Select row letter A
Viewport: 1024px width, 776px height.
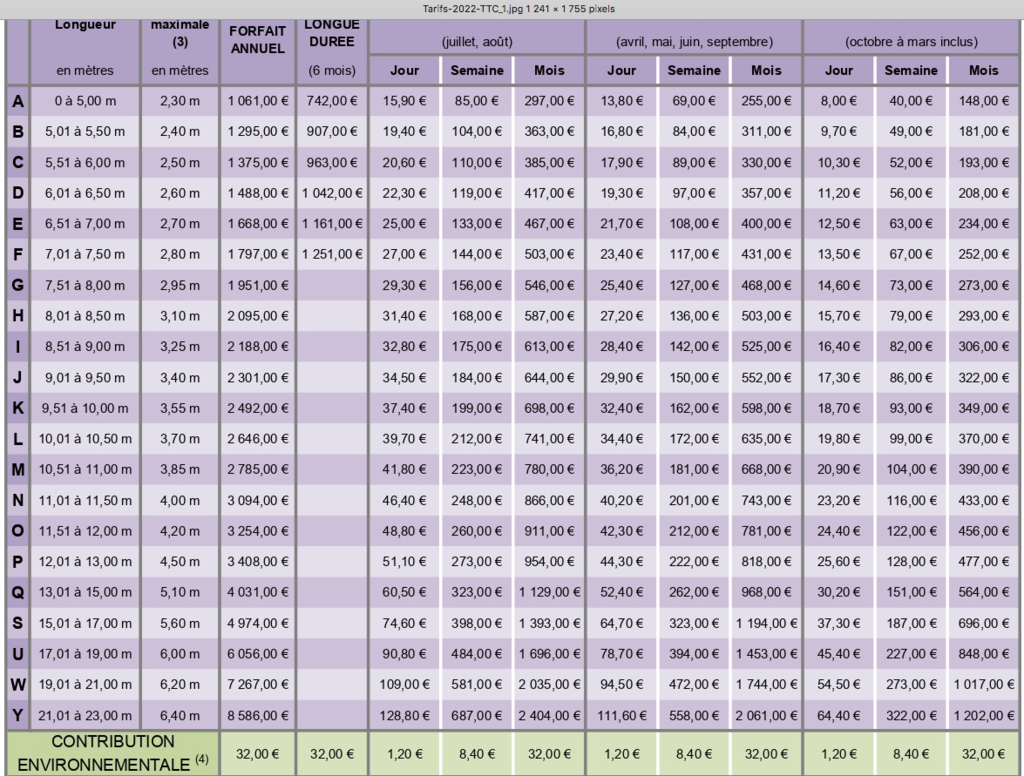click(18, 101)
